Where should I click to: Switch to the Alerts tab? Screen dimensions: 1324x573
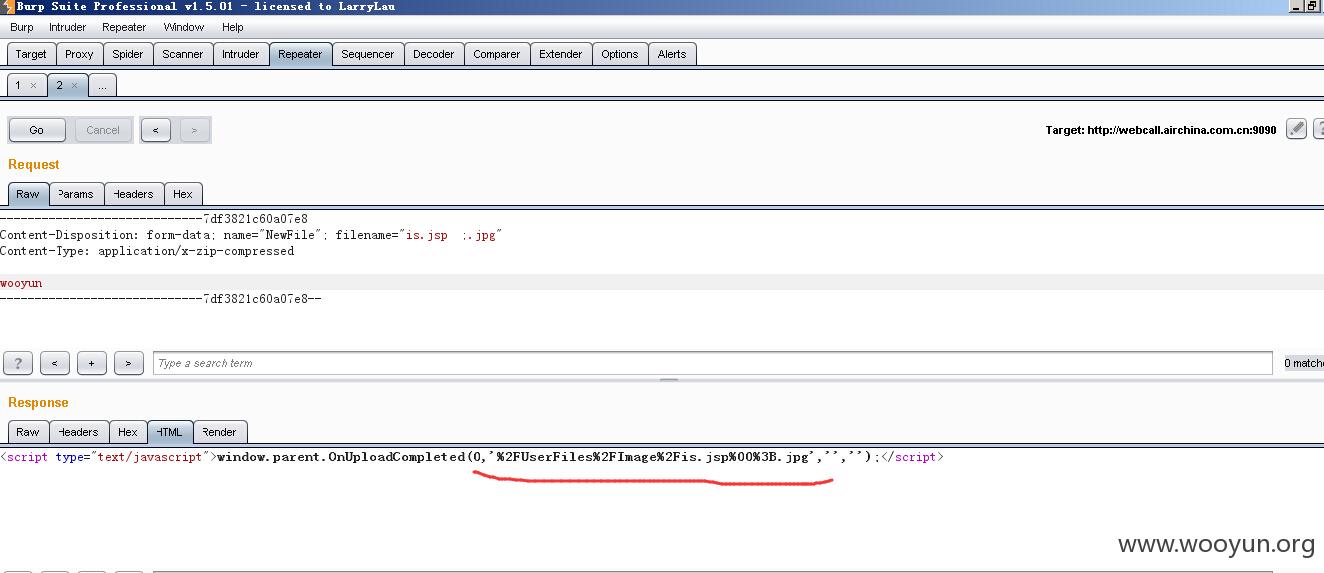click(672, 54)
